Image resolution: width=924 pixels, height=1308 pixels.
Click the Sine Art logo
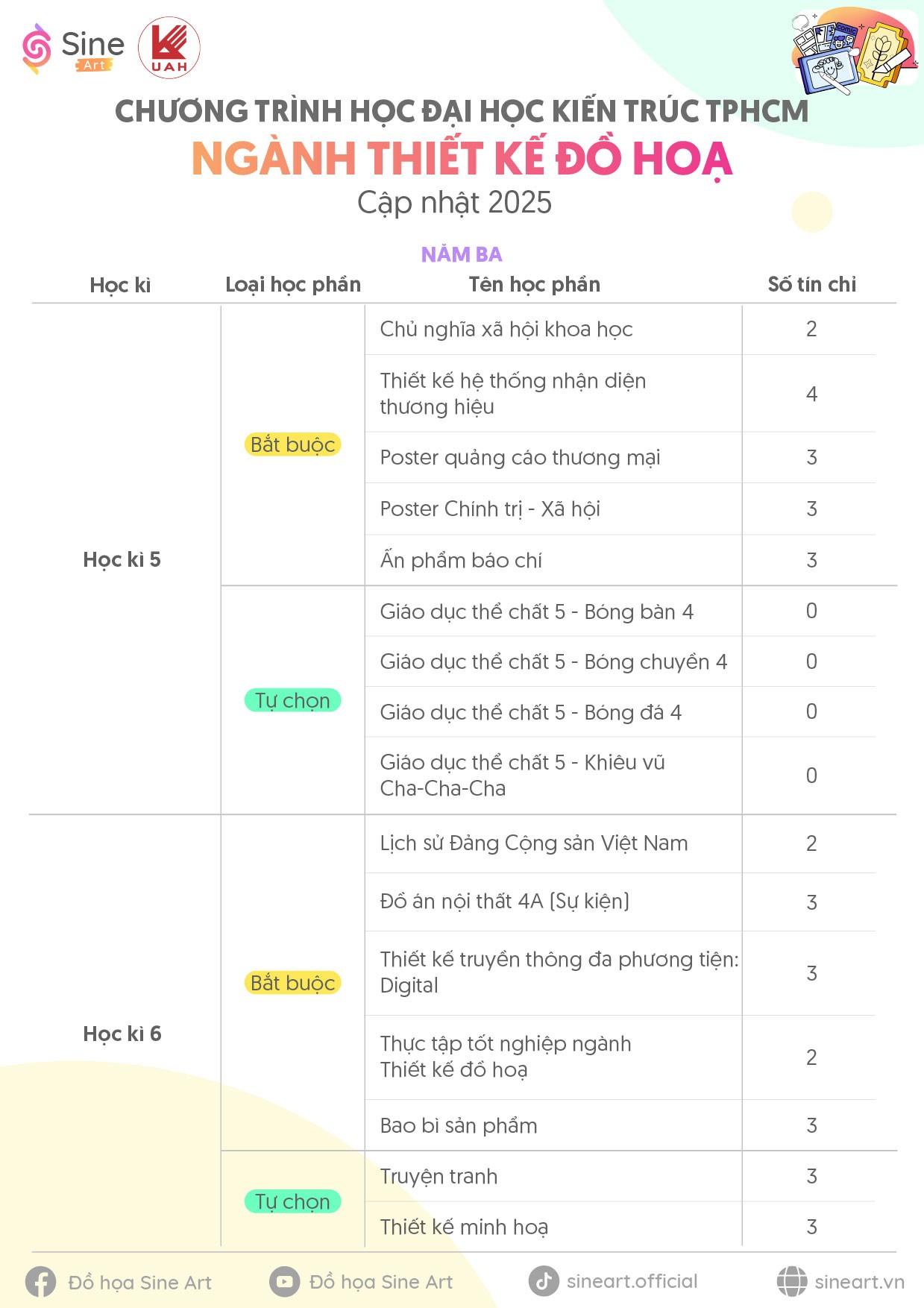coord(73,48)
